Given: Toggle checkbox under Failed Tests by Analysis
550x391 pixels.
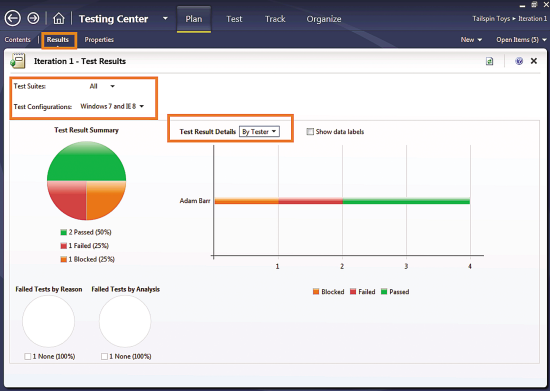Looking at the screenshot, I should point(104,356).
